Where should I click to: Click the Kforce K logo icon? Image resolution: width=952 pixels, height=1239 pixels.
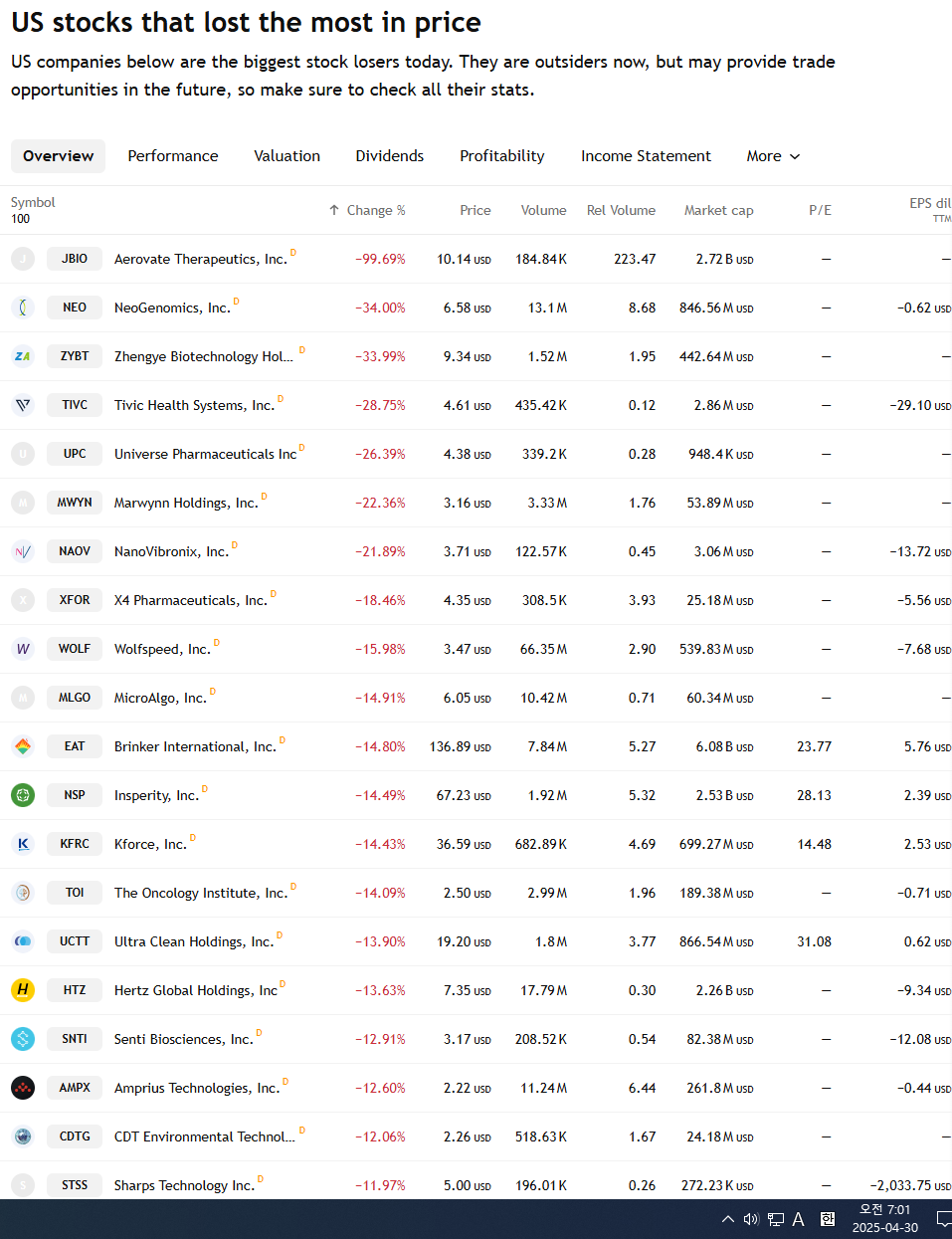23,844
